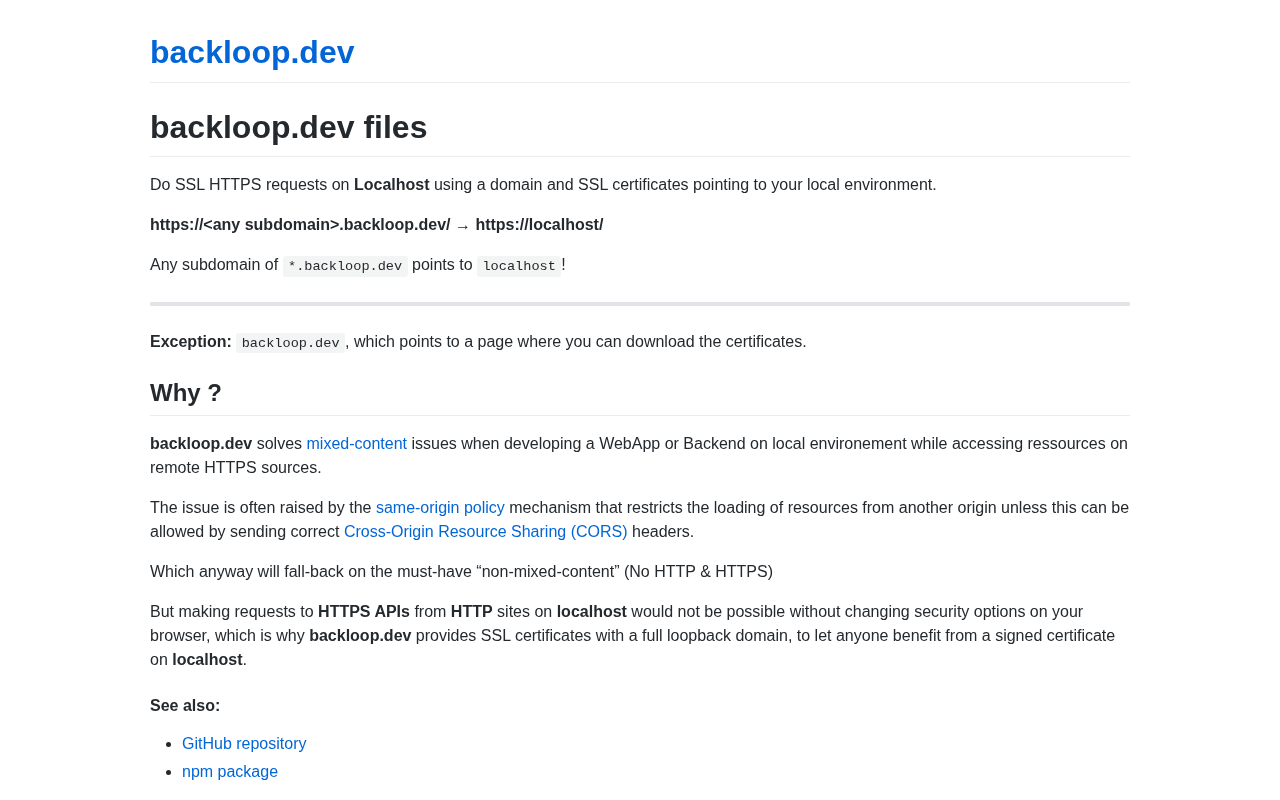Click the *.backloop.dev code snippet
The height and width of the screenshot is (800, 1280).
[345, 266]
